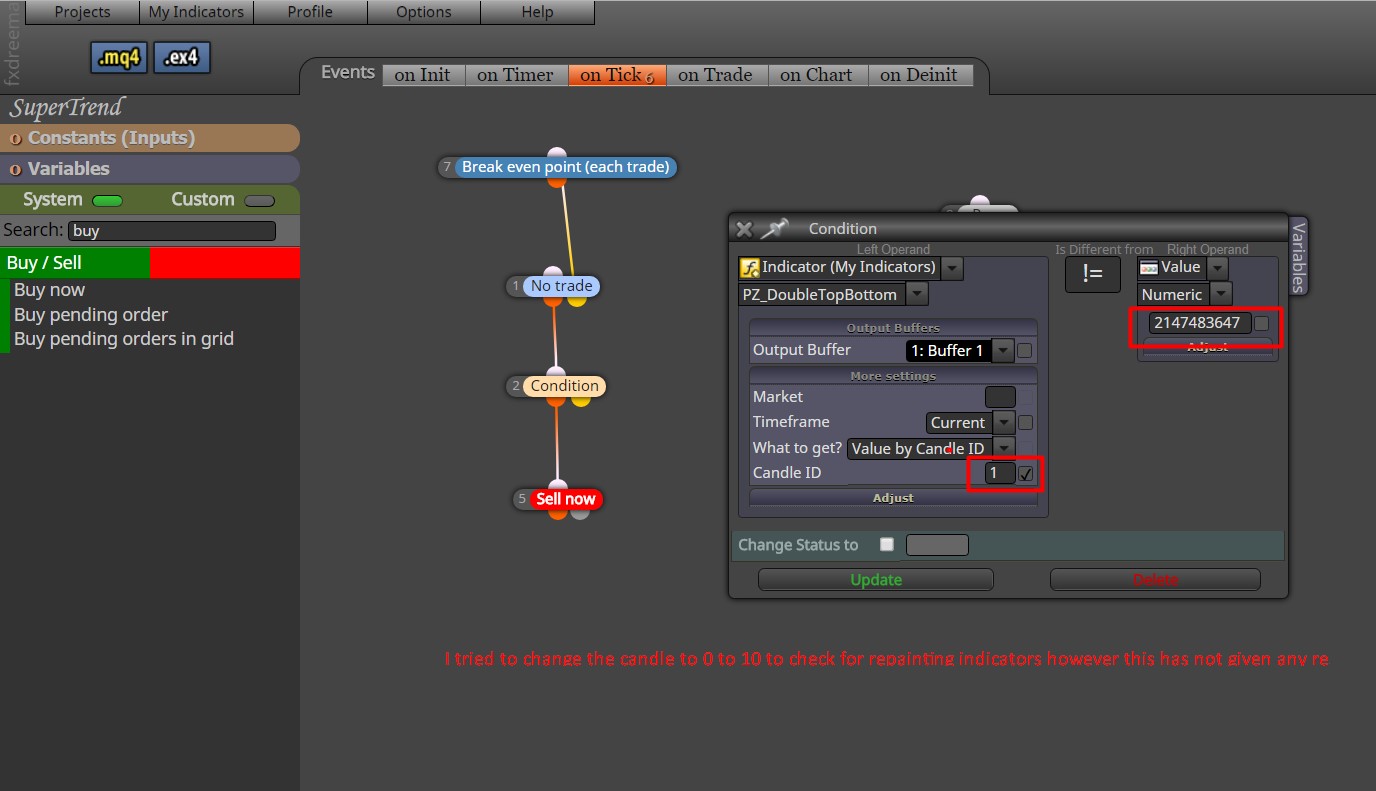Tick the checkbox next to 2147483647 value
The height and width of the screenshot is (791, 1376).
1262,323
